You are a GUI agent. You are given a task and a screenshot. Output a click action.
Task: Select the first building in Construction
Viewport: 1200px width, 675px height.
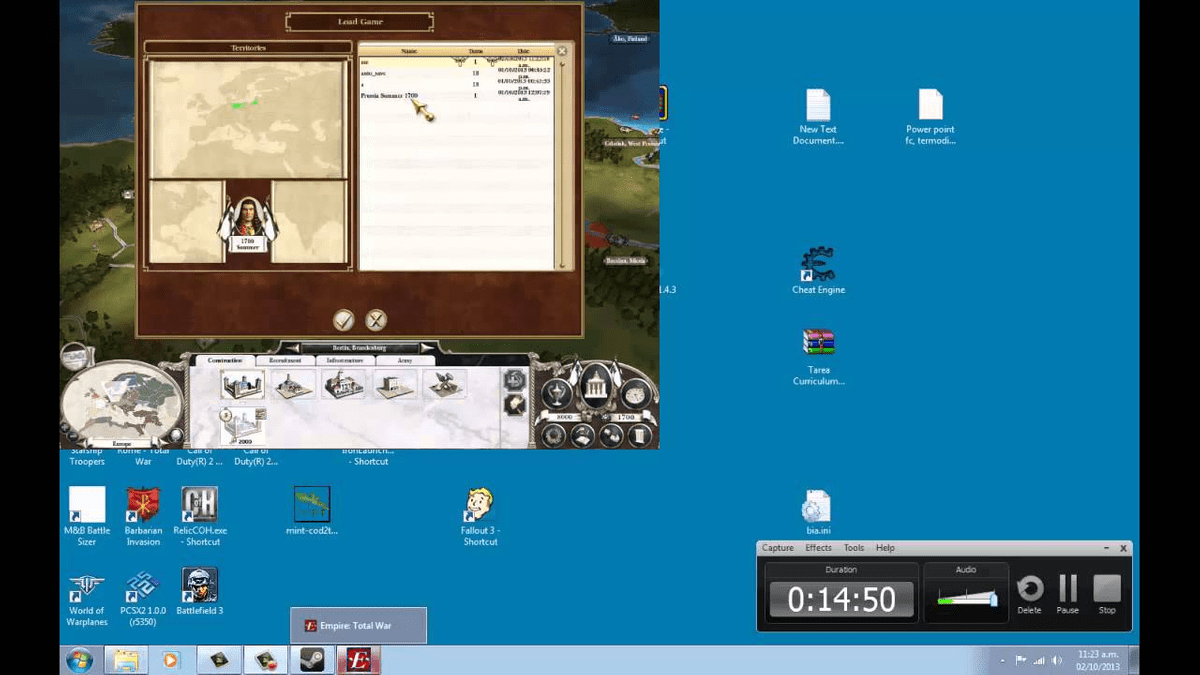[x=242, y=385]
